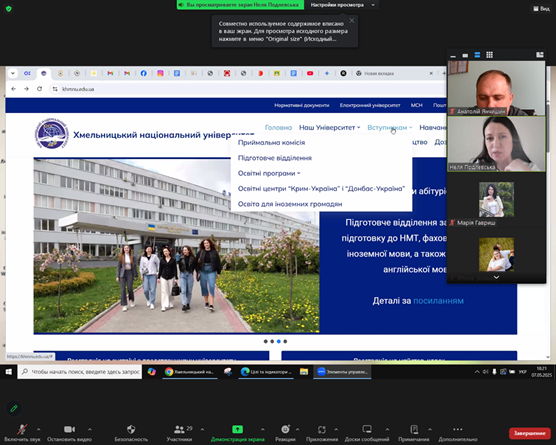Open the Реакции emoji icon
Image resolution: width=556 pixels, height=445 pixels.
tap(285, 429)
